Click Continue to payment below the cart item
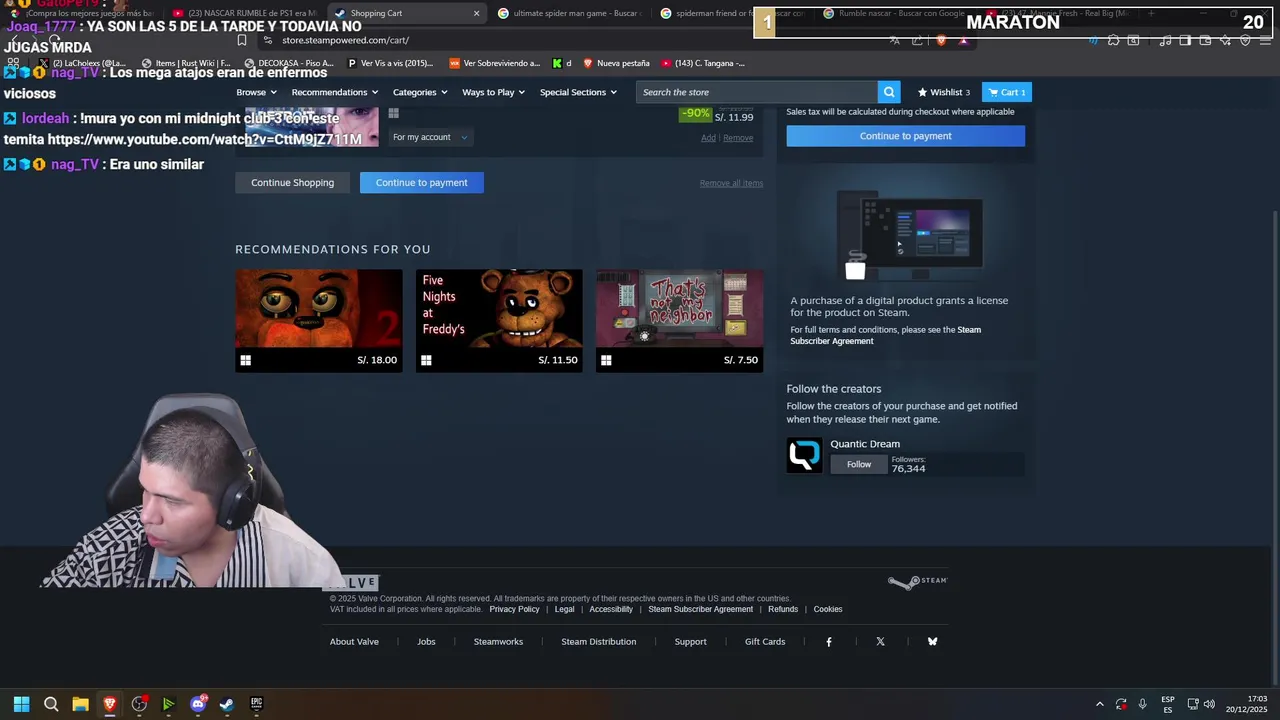 click(421, 182)
